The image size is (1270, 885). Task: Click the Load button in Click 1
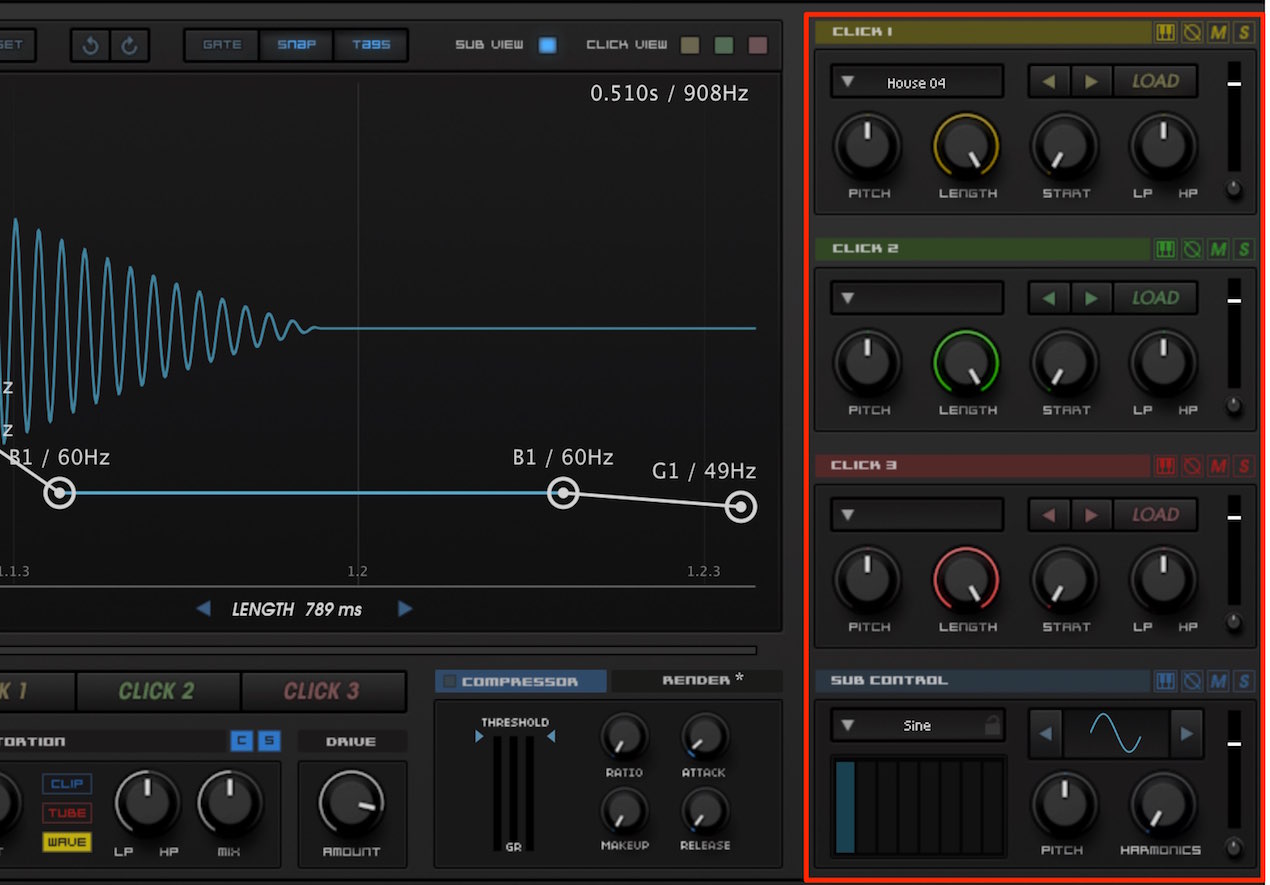click(1155, 81)
